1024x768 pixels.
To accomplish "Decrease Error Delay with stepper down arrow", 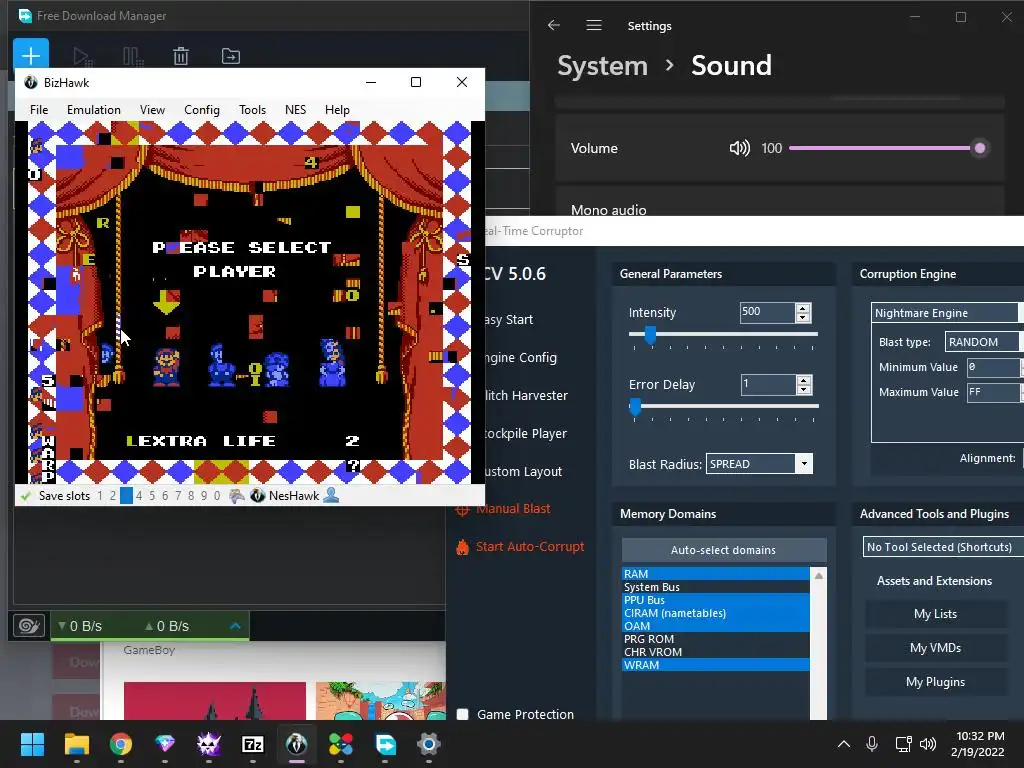I will (x=804, y=389).
